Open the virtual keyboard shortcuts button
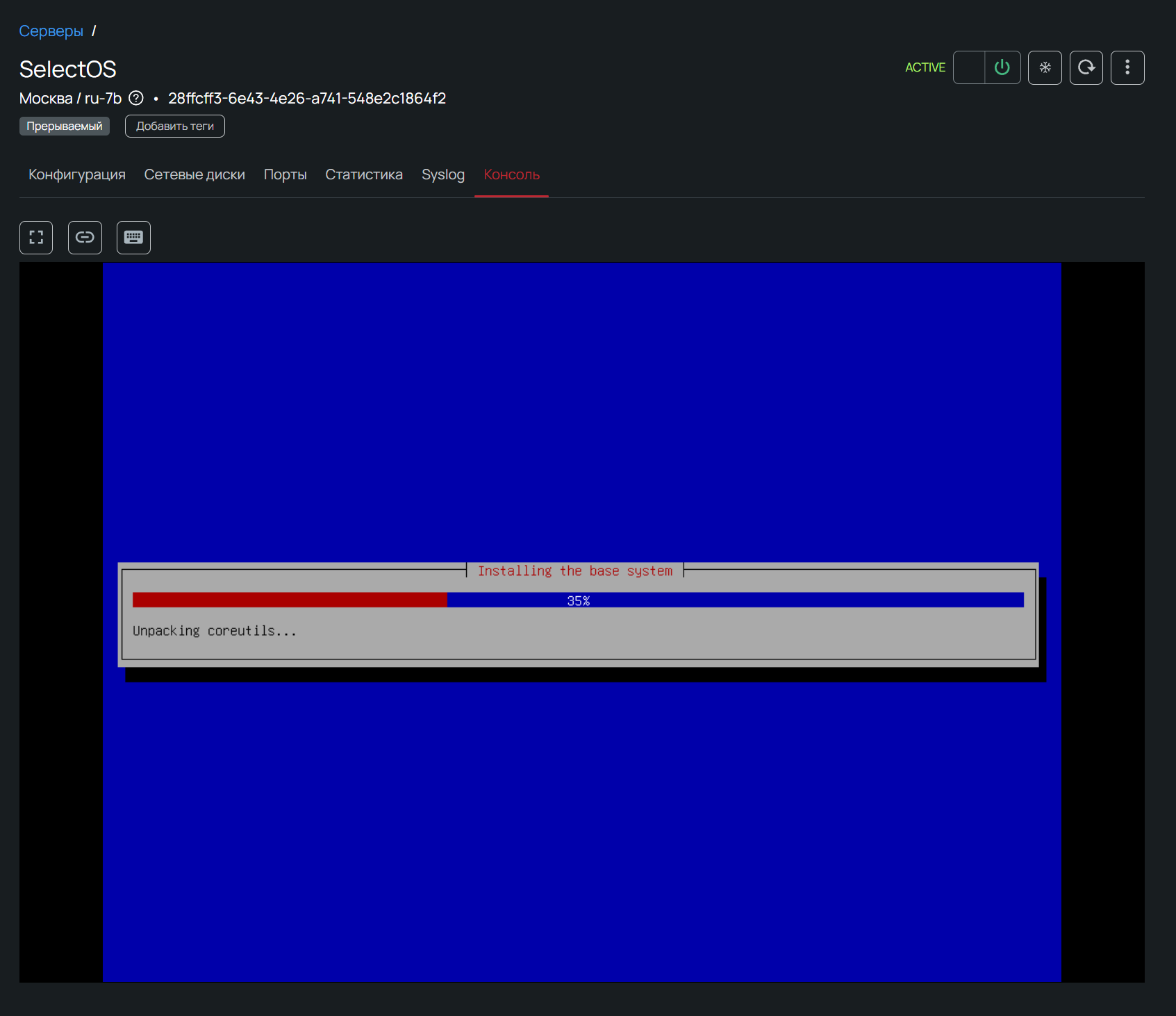 click(133, 238)
